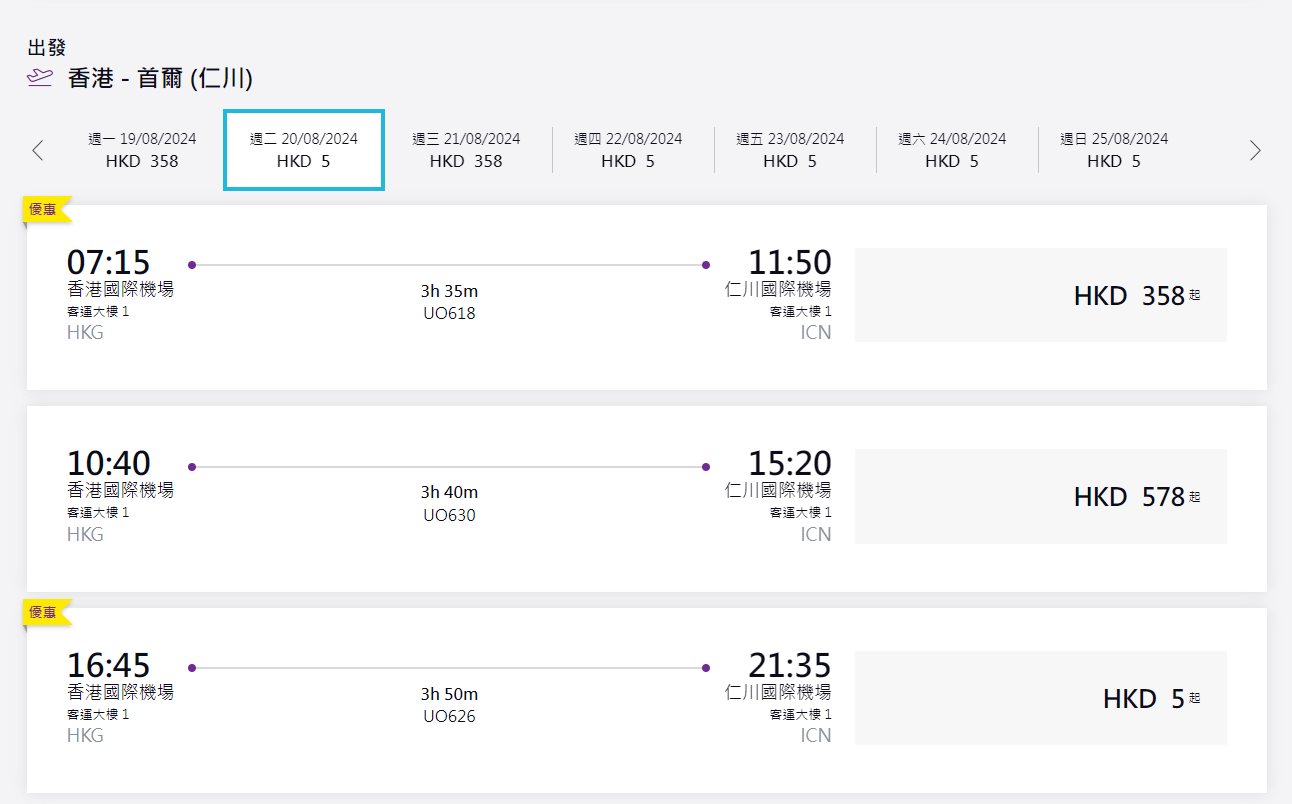Click the previous week left arrow
1292x804 pixels.
tap(38, 151)
